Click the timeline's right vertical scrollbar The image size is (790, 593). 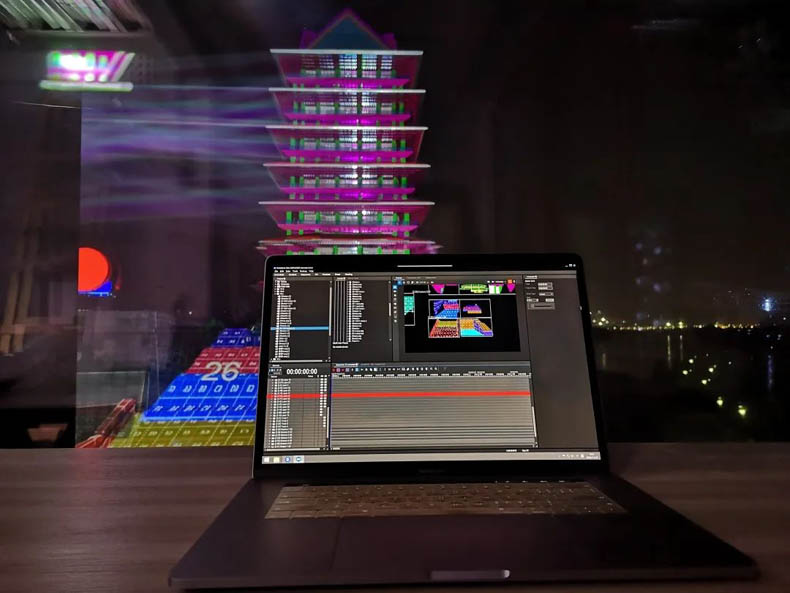click(534, 410)
